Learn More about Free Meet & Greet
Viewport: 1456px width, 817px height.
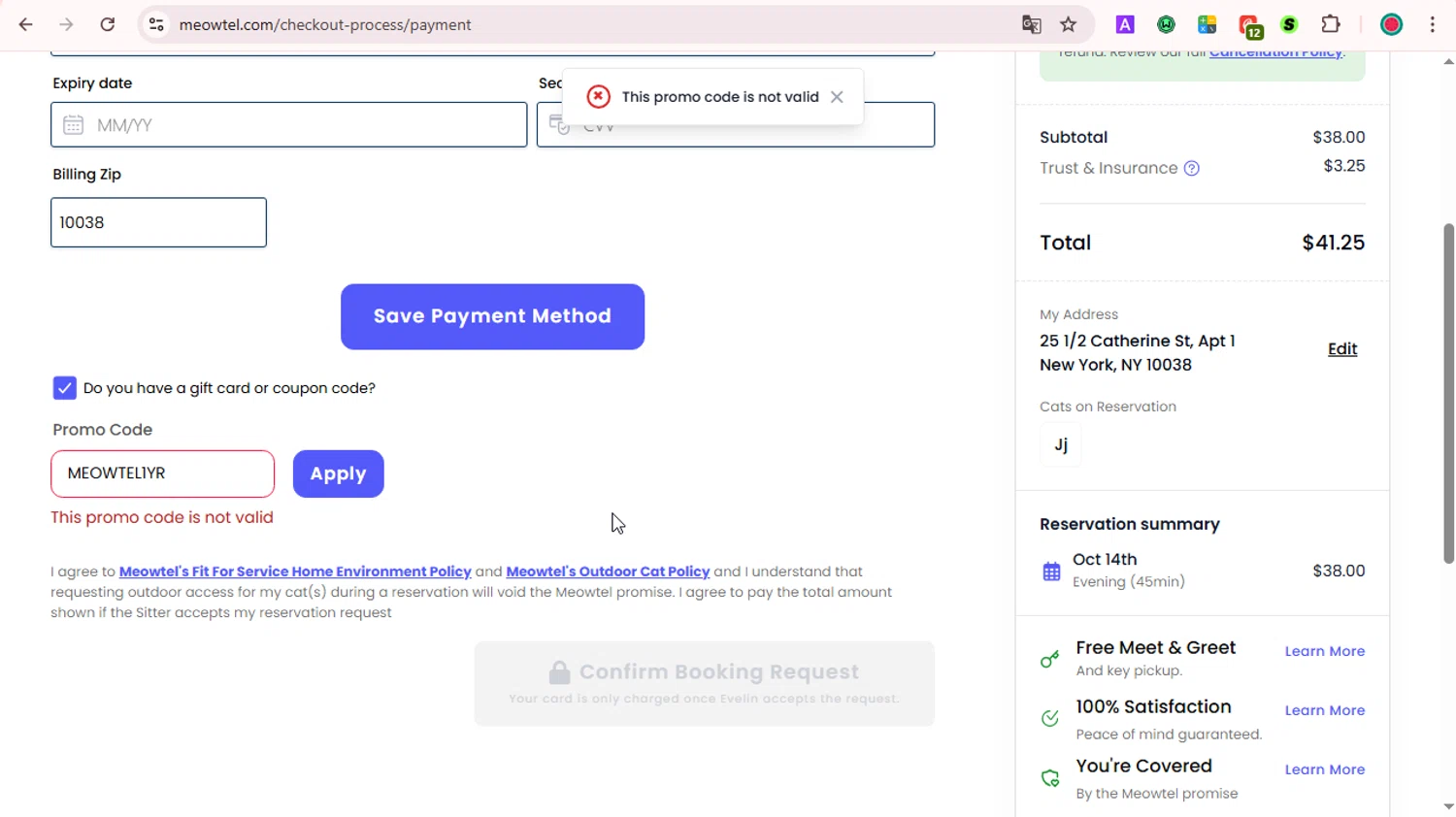(x=1325, y=651)
